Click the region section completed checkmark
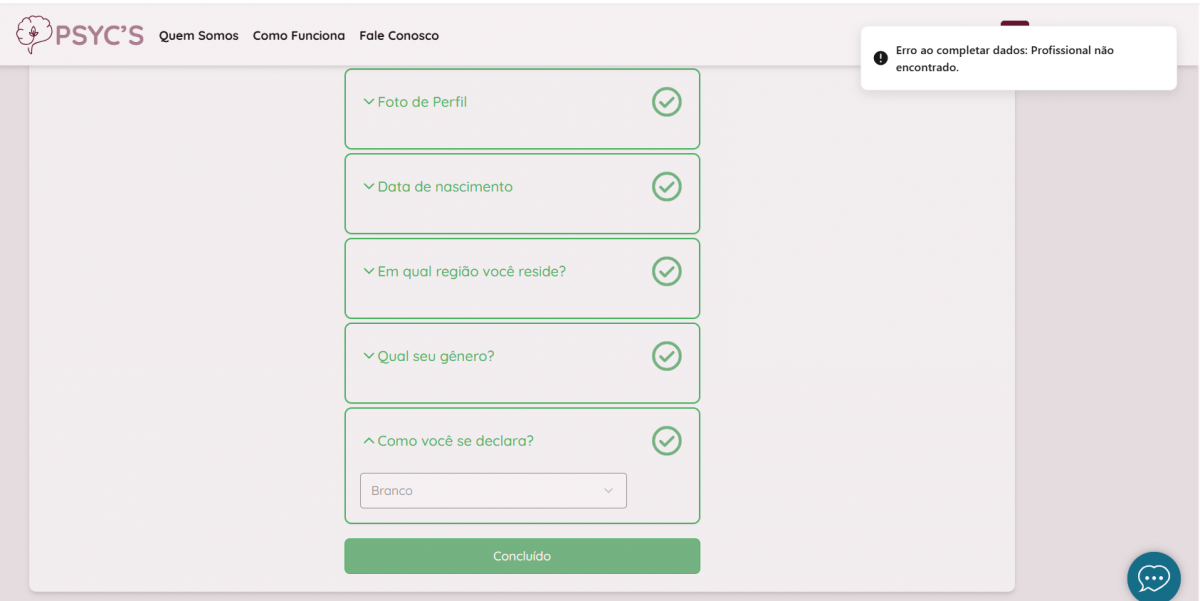The height and width of the screenshot is (601, 1200). tap(667, 272)
